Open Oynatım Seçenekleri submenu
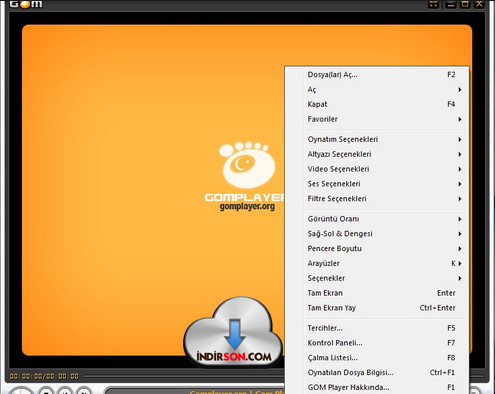495x394 pixels. (x=377, y=139)
